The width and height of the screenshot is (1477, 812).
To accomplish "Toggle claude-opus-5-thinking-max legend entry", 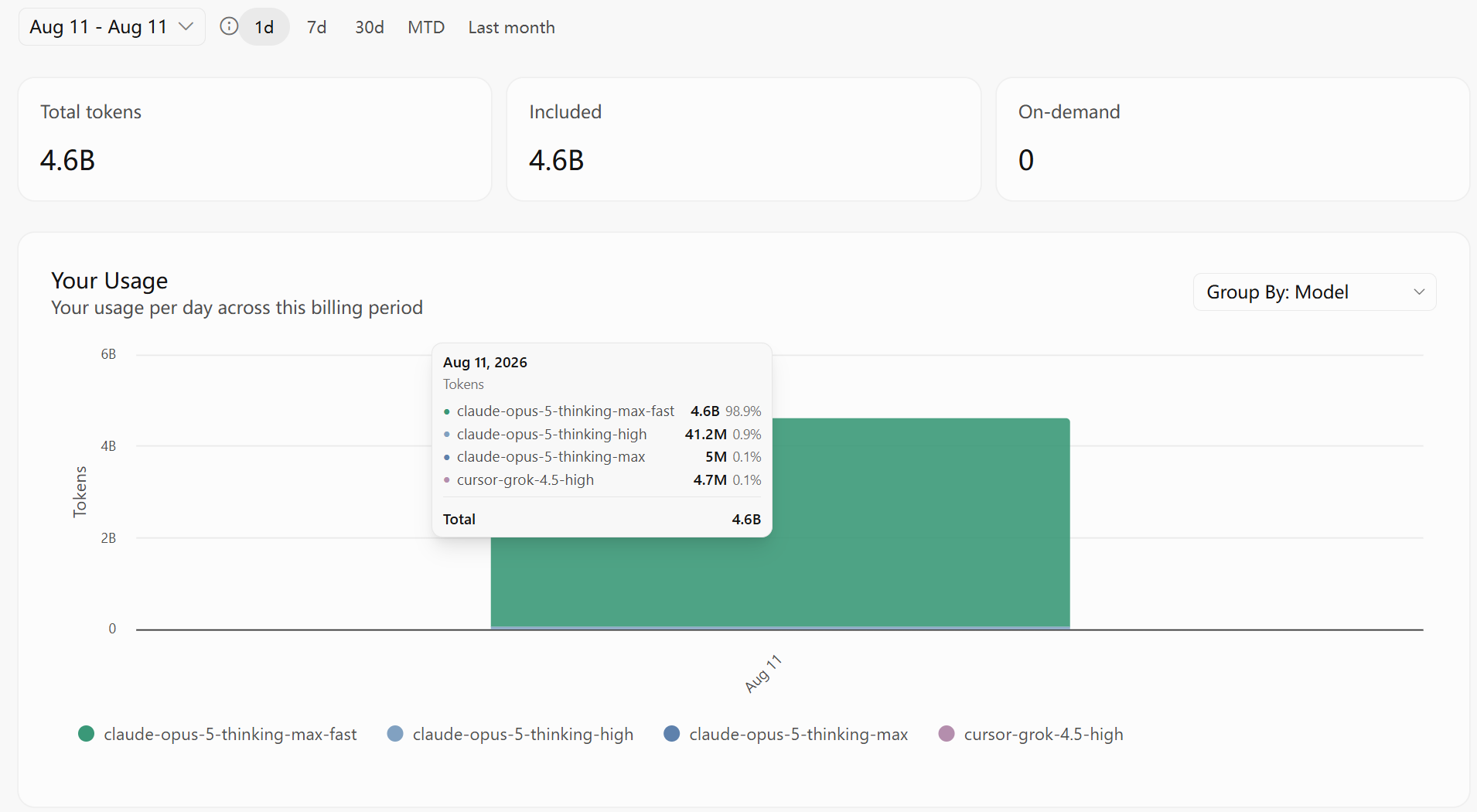I will pos(786,734).
